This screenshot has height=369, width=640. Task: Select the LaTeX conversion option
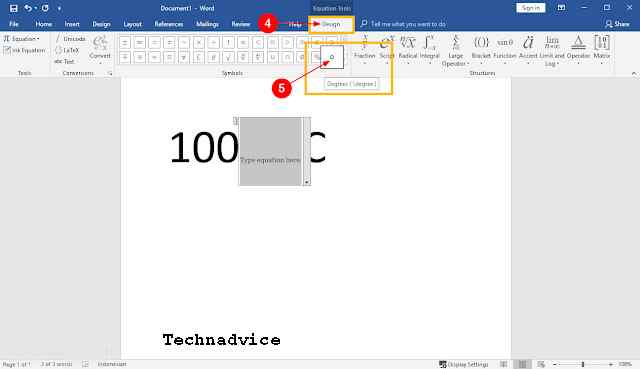tap(67, 50)
